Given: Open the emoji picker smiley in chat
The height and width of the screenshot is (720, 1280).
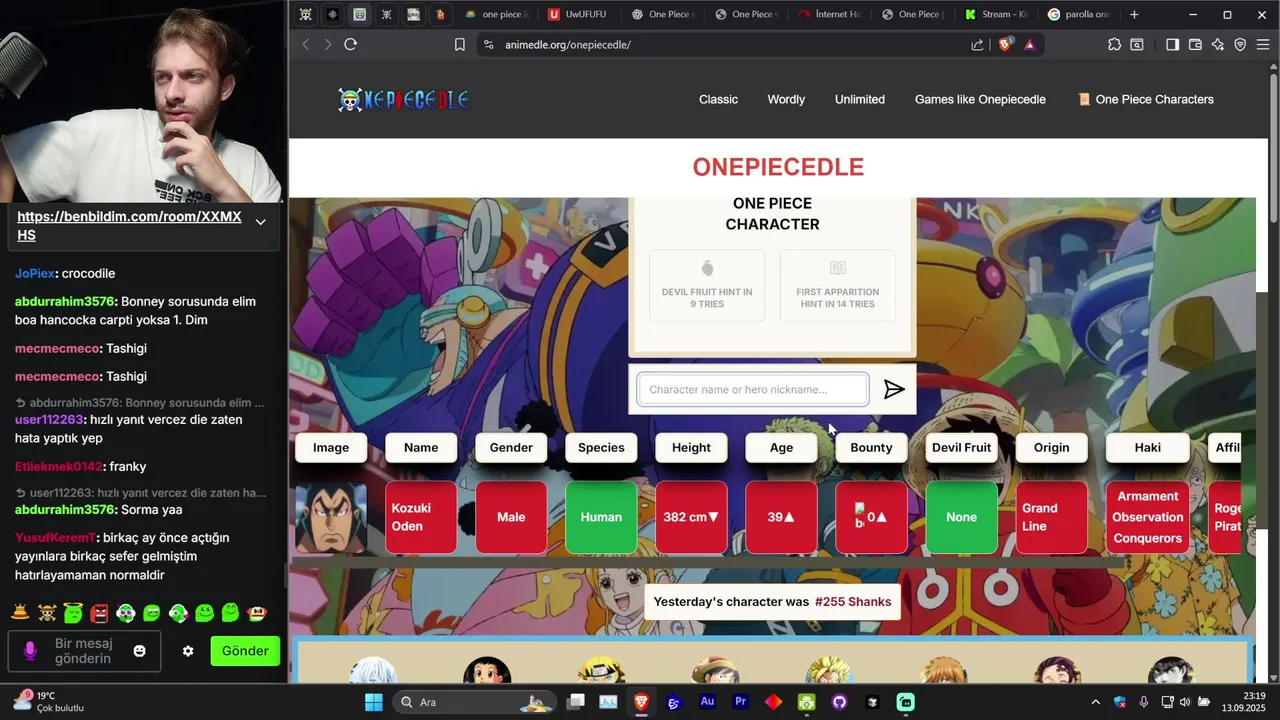Looking at the screenshot, I should (140, 651).
